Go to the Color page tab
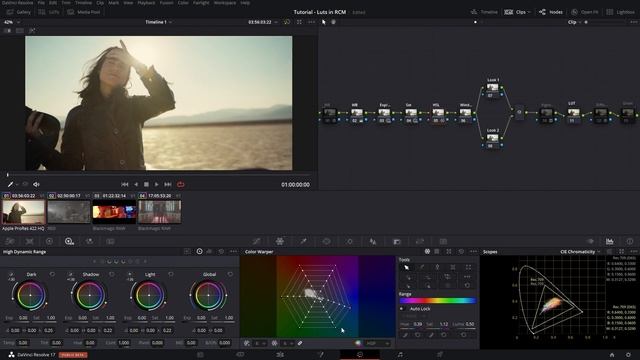The height and width of the screenshot is (360, 640). [360, 355]
